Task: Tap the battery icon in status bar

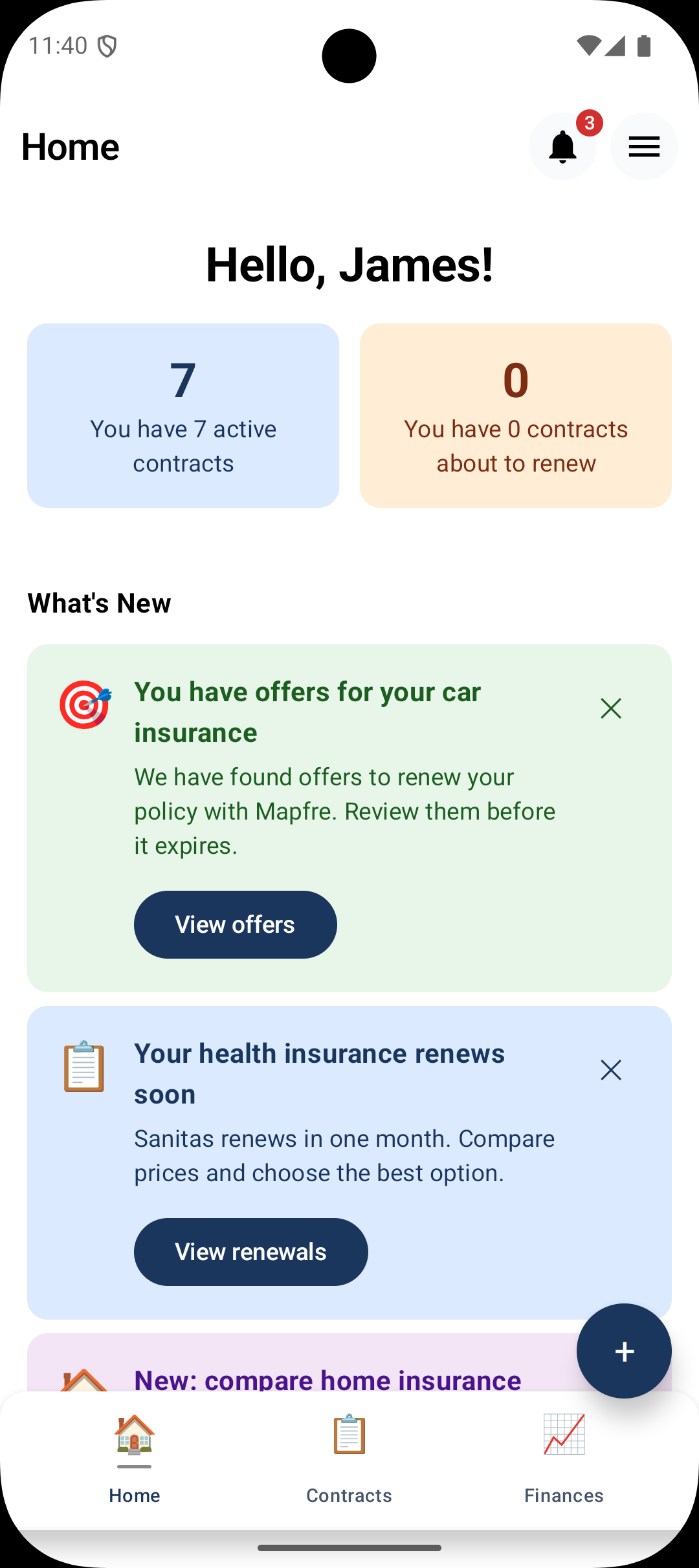Action: pyautogui.click(x=644, y=46)
